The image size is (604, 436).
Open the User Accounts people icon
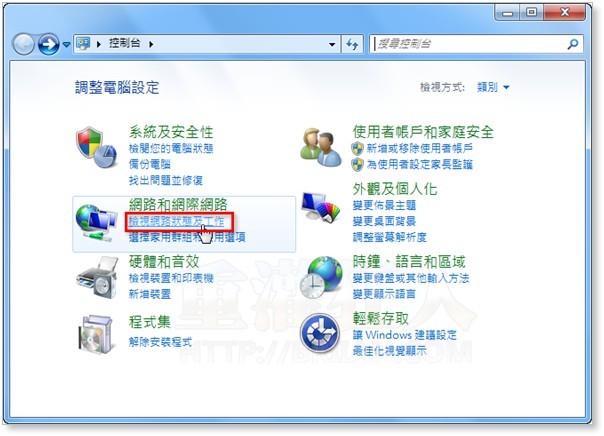[x=320, y=147]
